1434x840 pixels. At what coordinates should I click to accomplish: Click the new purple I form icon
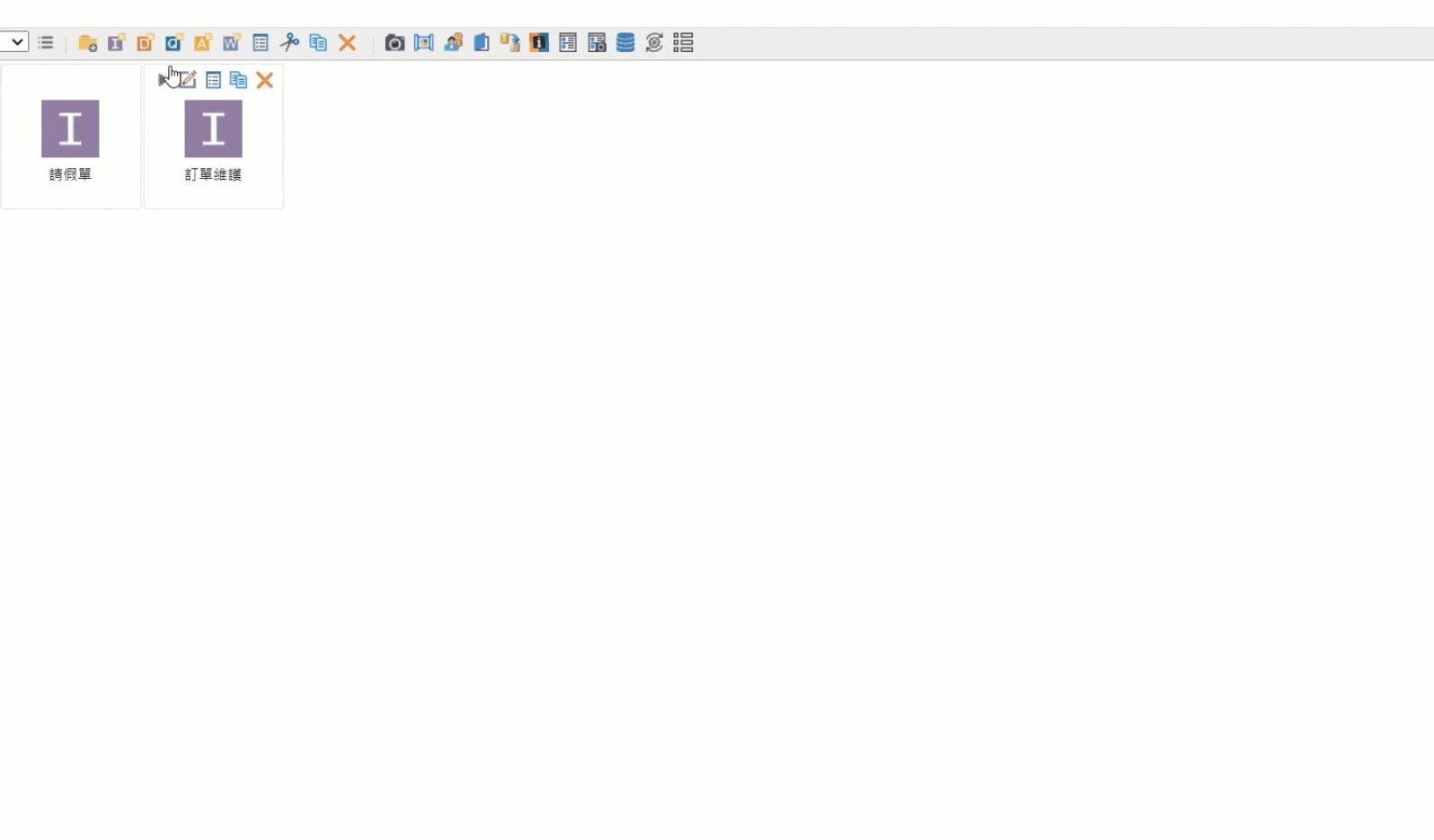(x=116, y=42)
